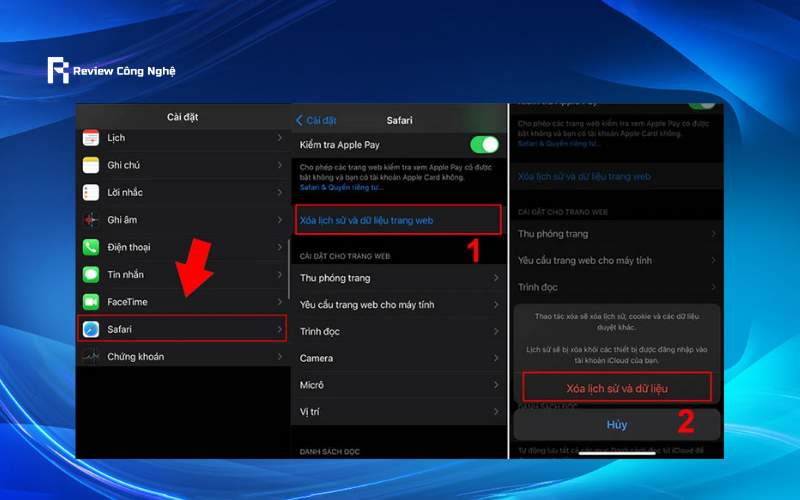Viewport: 800px width, 500px height.
Task: Tap the Ghi âm voice memo icon
Action: pyautogui.click(x=91, y=220)
